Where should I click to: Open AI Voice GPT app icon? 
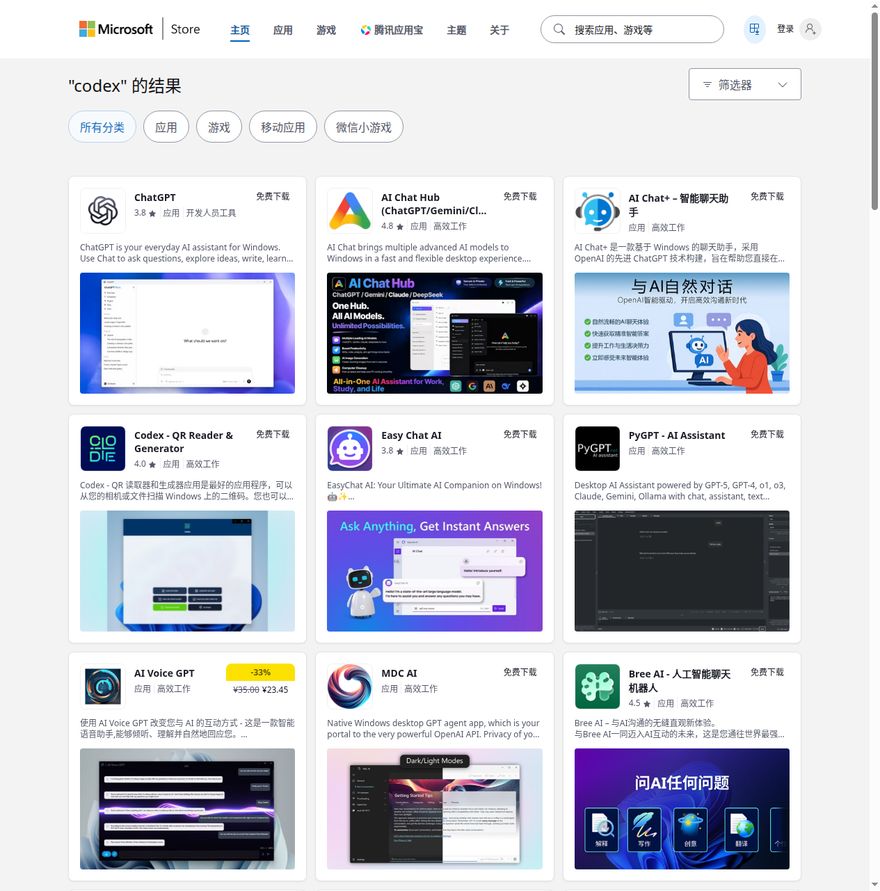pyautogui.click(x=103, y=686)
